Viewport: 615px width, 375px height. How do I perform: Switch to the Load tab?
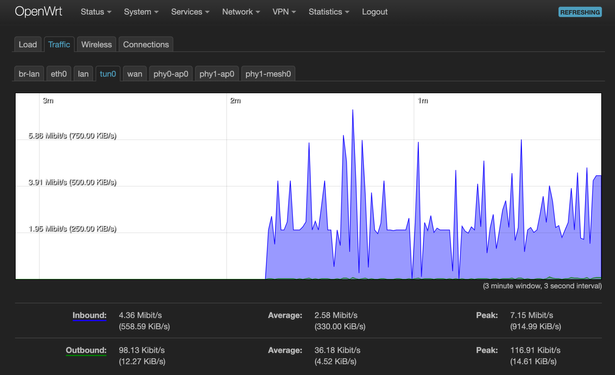pyautogui.click(x=27, y=44)
